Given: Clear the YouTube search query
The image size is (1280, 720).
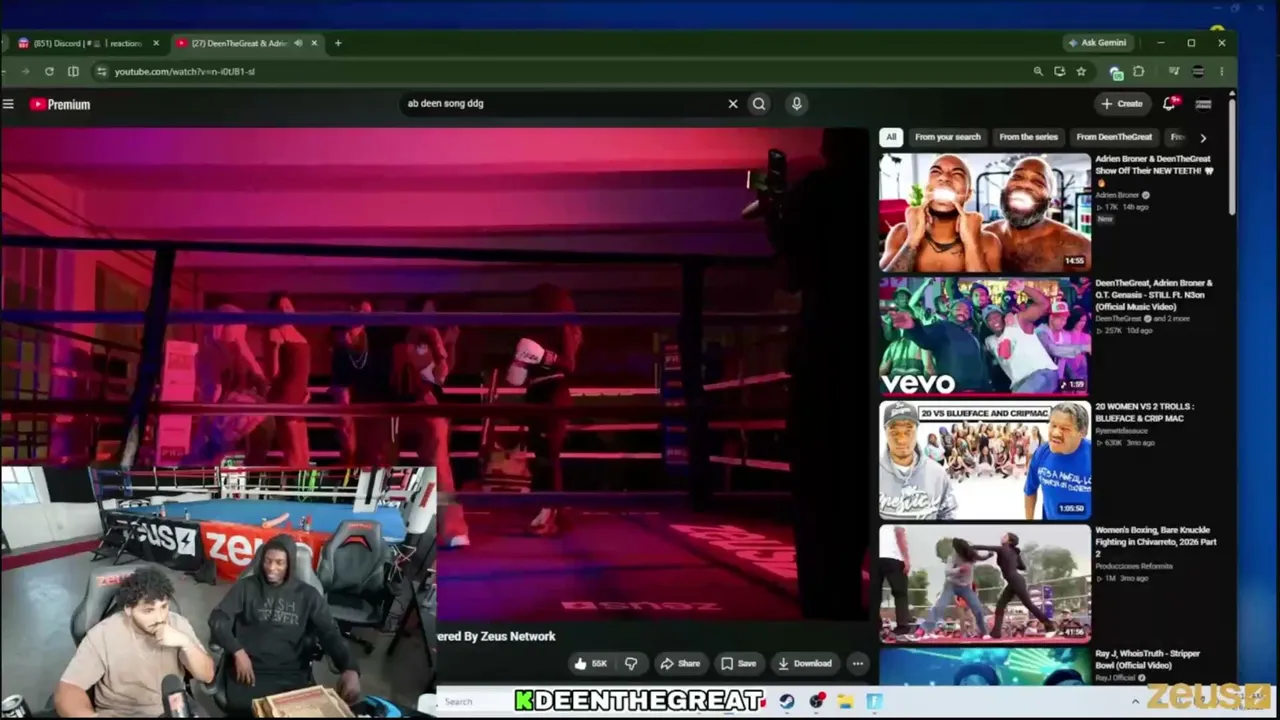Looking at the screenshot, I should tap(733, 103).
